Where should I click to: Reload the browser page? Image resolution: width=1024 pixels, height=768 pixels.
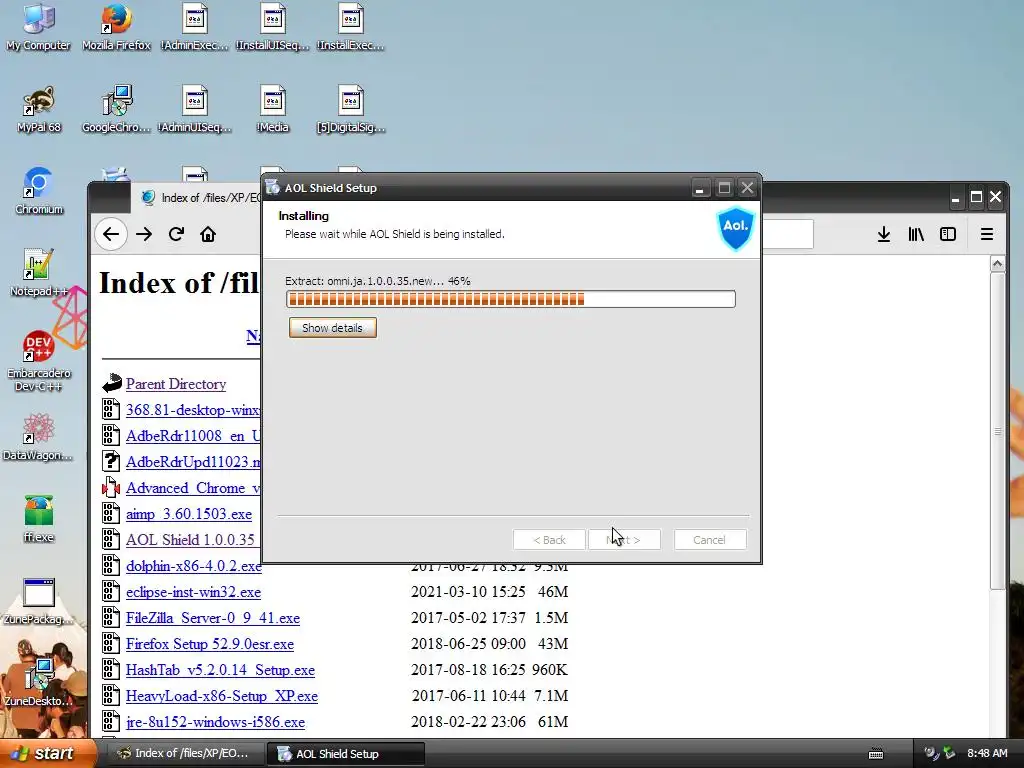[176, 234]
